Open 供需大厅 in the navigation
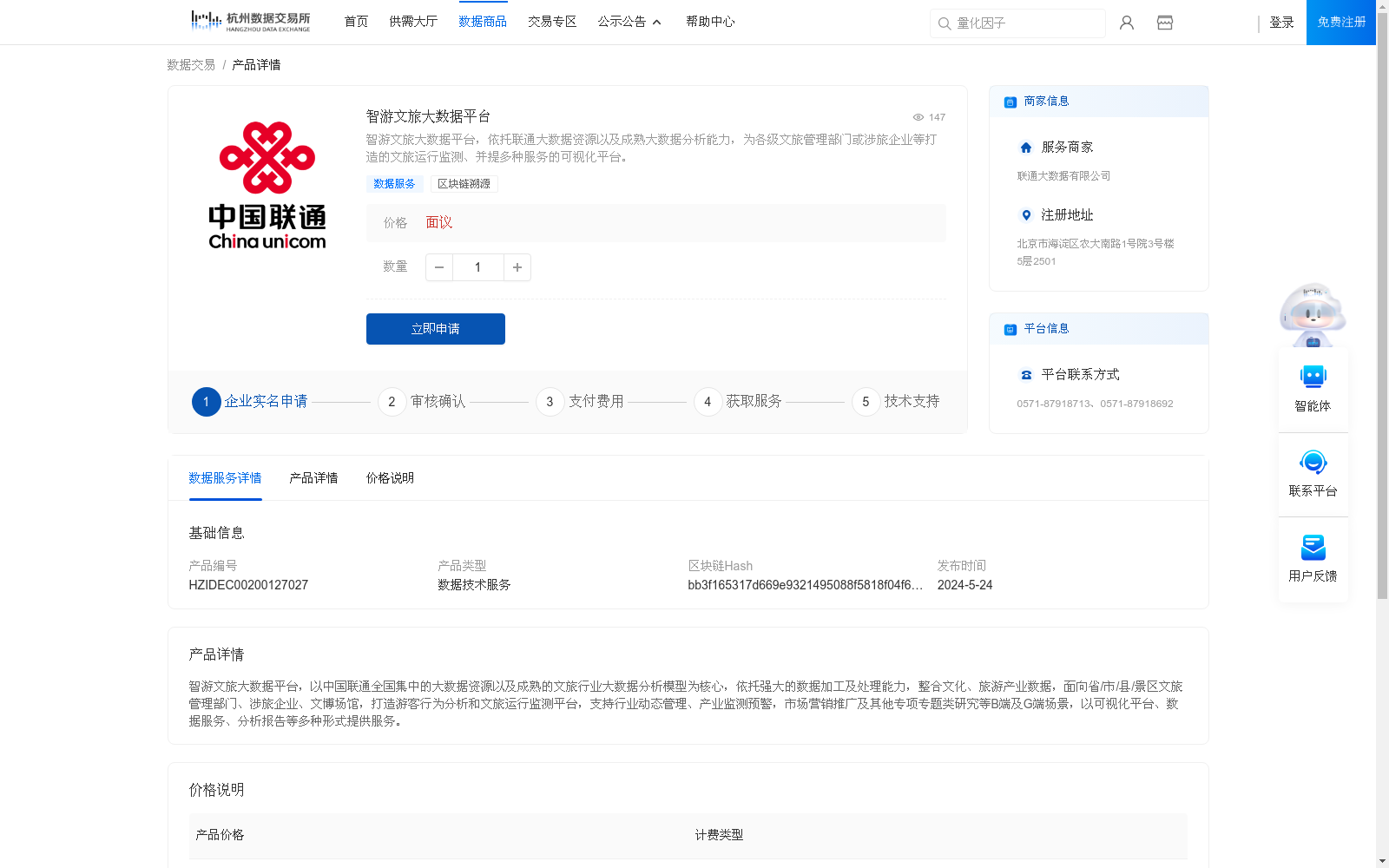This screenshot has width=1389, height=868. (x=413, y=22)
